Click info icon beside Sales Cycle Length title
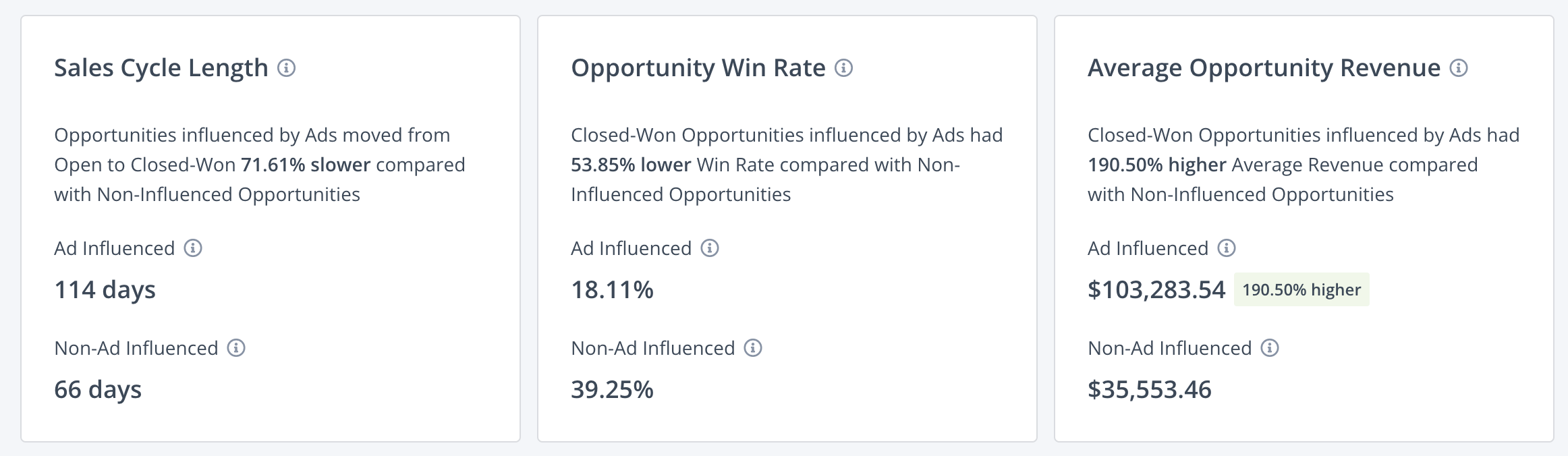The height and width of the screenshot is (456, 1568). [x=287, y=68]
